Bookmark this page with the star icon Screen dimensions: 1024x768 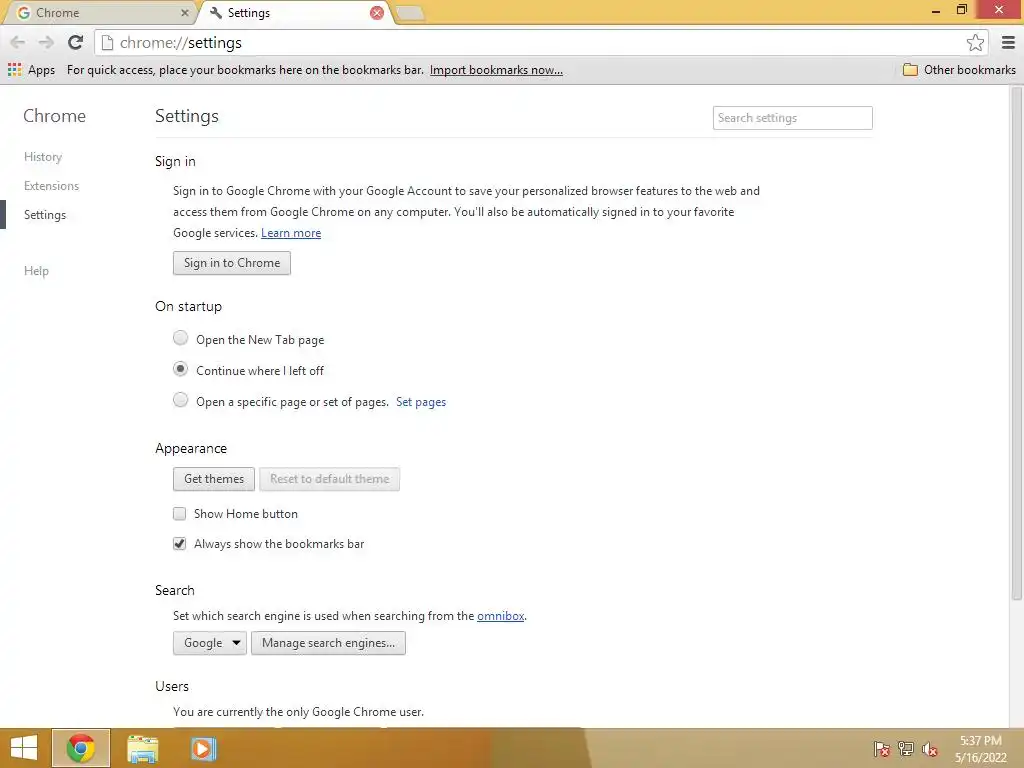click(x=975, y=42)
